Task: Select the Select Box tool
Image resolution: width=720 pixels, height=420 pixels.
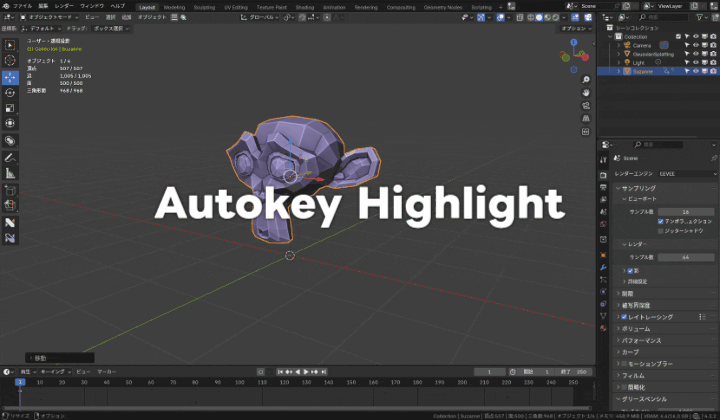Action: [x=10, y=45]
